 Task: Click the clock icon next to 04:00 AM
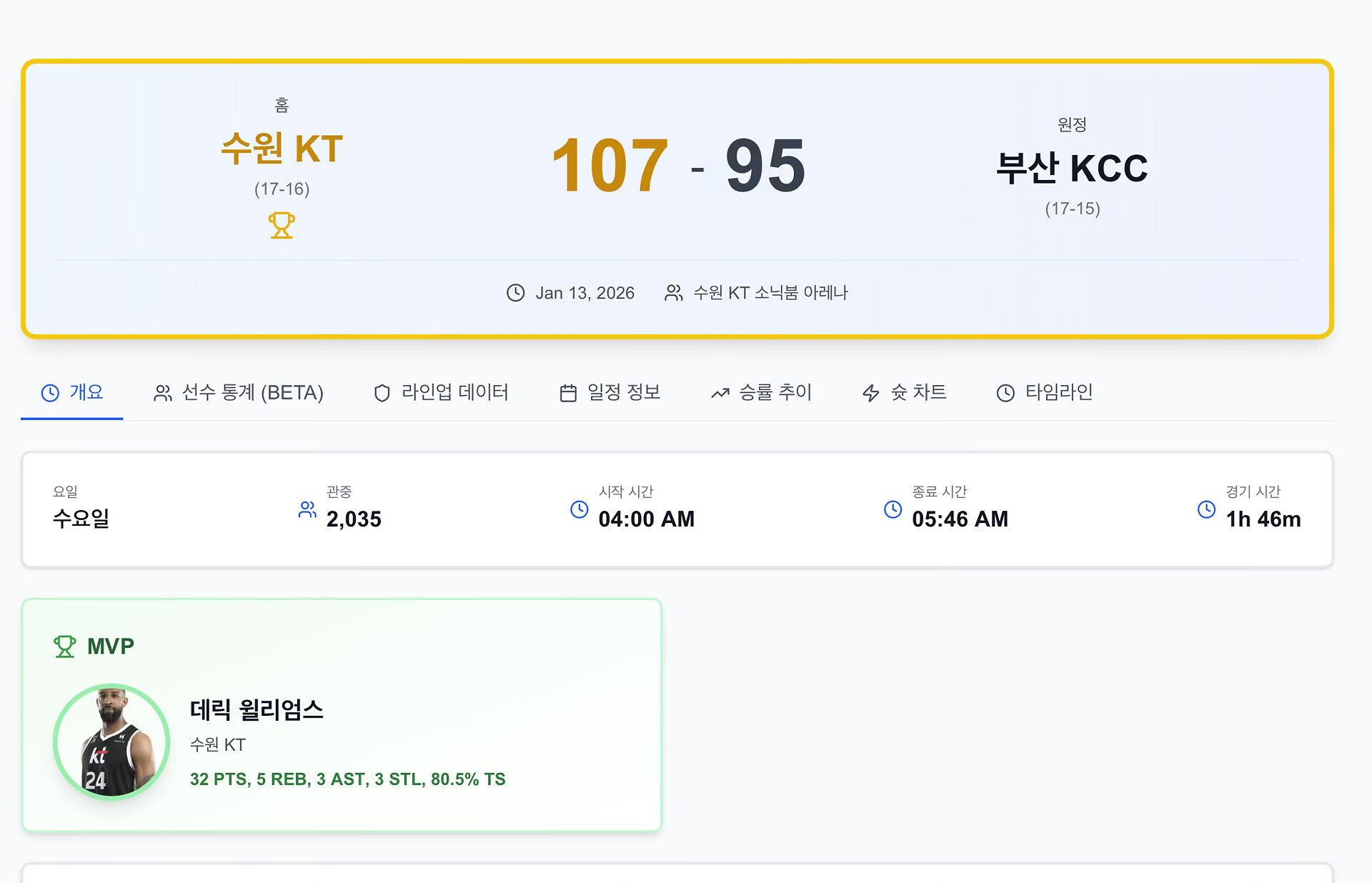[580, 509]
